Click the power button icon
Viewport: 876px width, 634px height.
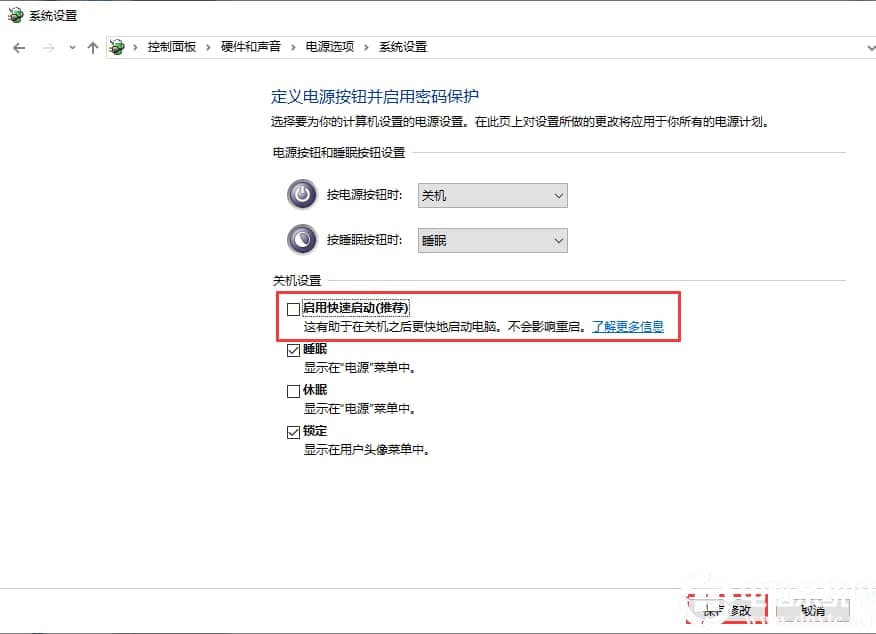pyautogui.click(x=302, y=194)
